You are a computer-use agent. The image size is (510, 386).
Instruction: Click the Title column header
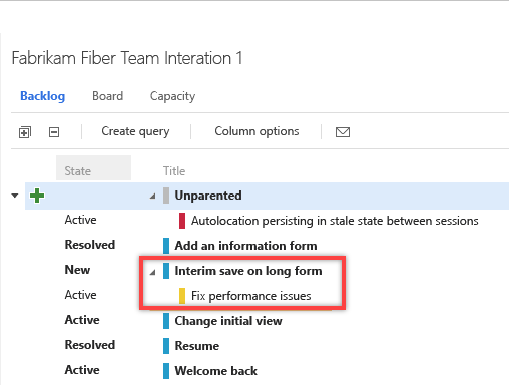pyautogui.click(x=174, y=171)
